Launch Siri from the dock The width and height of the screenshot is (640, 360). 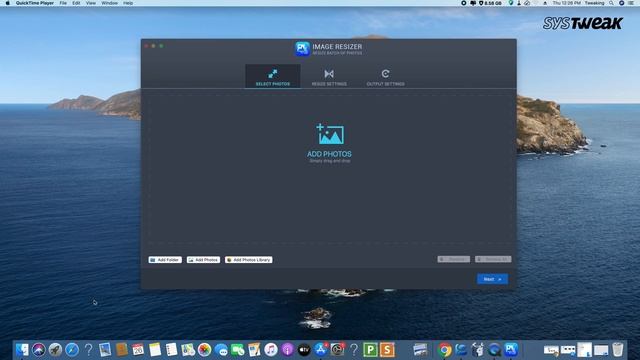(x=39, y=350)
